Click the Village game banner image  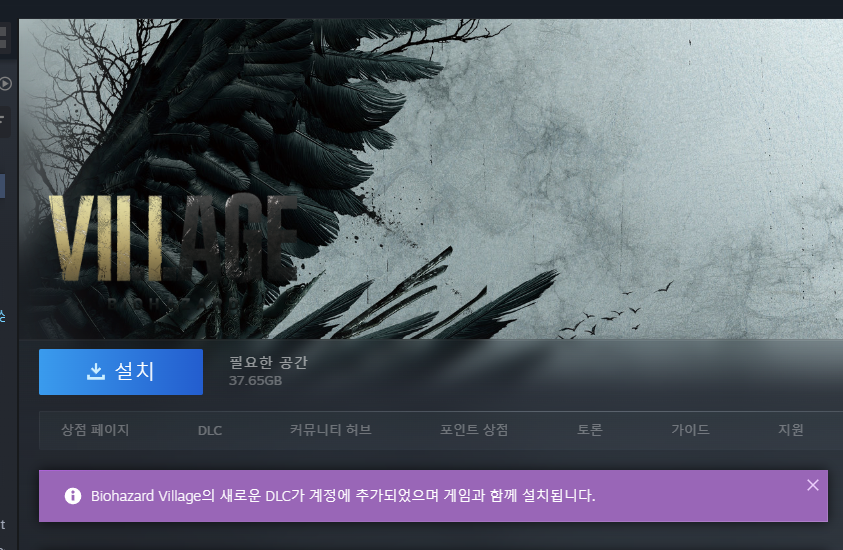coord(431,179)
